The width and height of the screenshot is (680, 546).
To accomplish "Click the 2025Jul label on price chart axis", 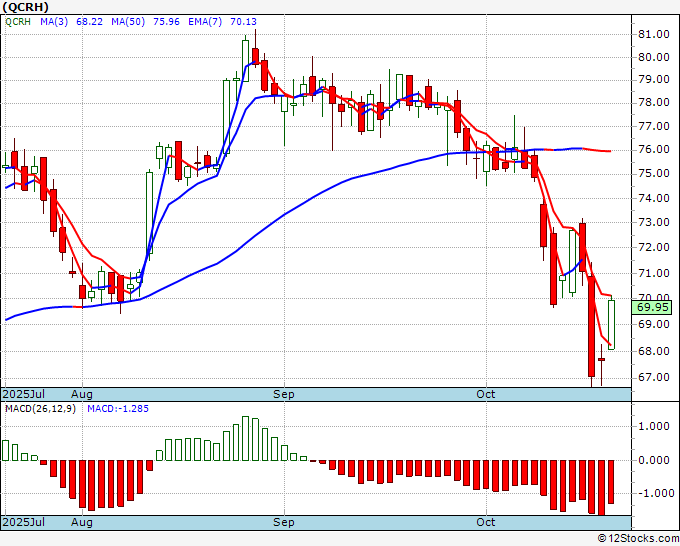I will 24,394.
